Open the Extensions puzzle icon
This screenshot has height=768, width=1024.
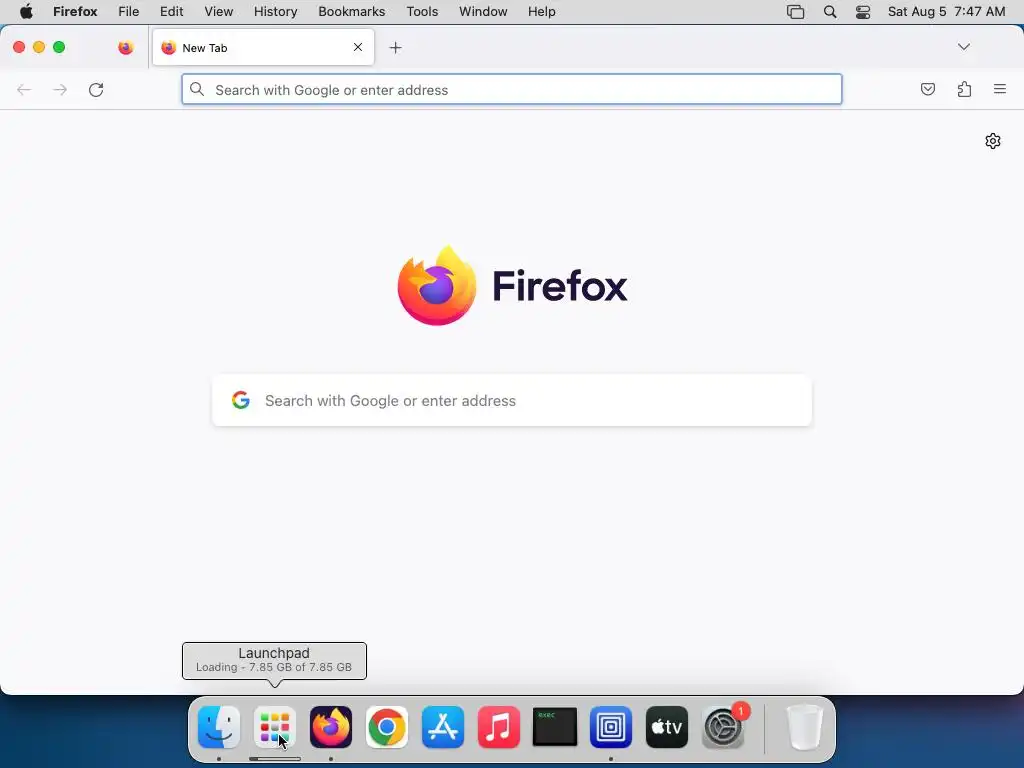pos(964,89)
